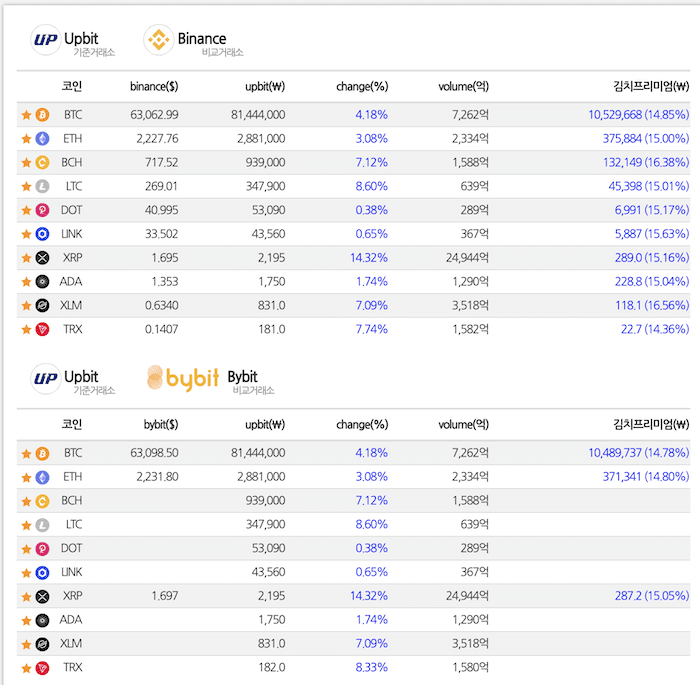Click the BCH coin icon in Binance table
Screen dimensions: 700x685
click(x=42, y=162)
